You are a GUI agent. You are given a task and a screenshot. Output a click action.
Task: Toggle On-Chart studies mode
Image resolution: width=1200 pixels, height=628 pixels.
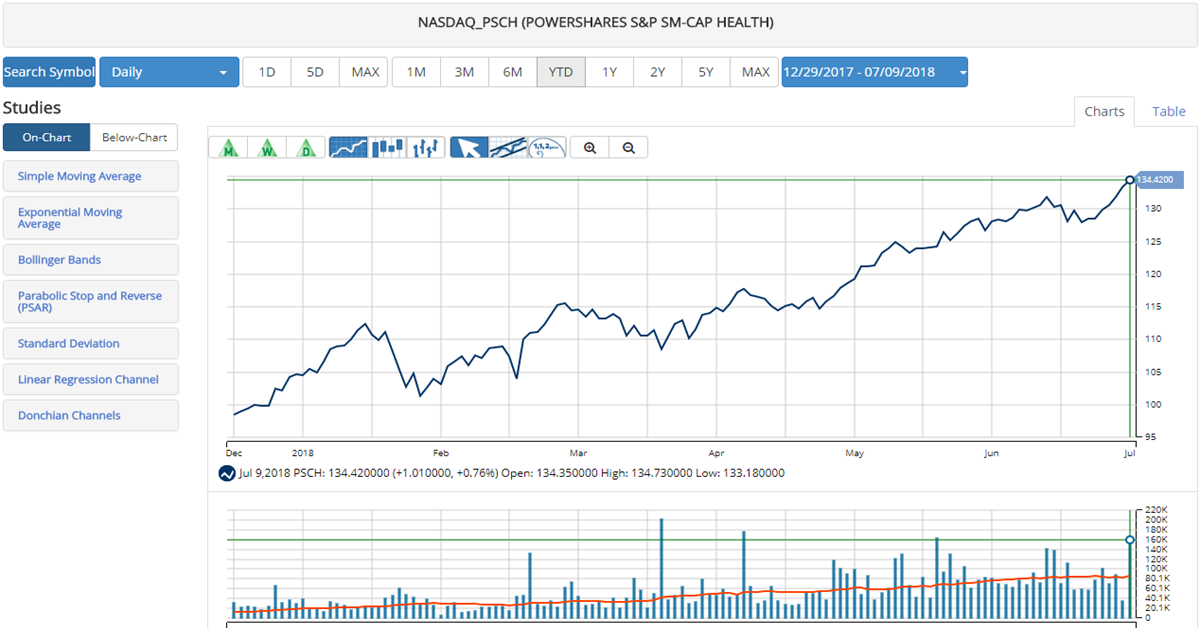tap(46, 136)
